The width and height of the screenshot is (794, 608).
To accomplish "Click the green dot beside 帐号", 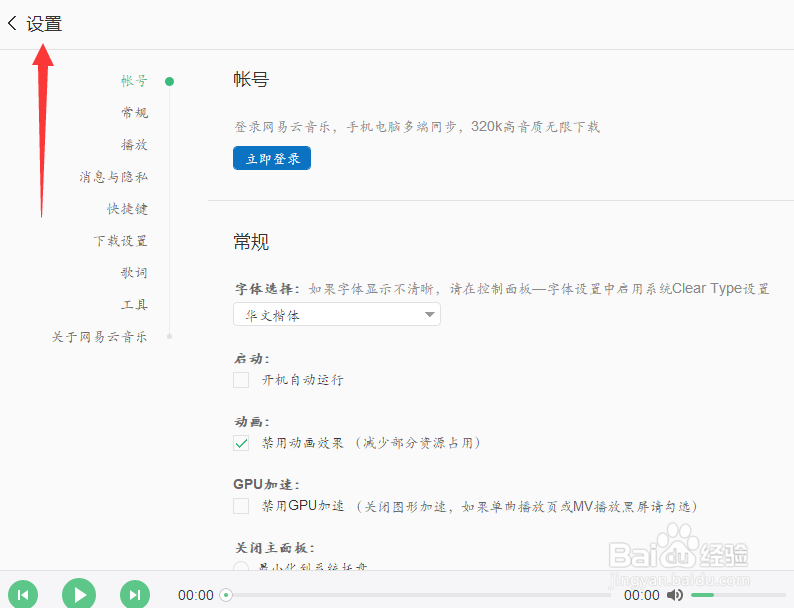I will (x=170, y=81).
